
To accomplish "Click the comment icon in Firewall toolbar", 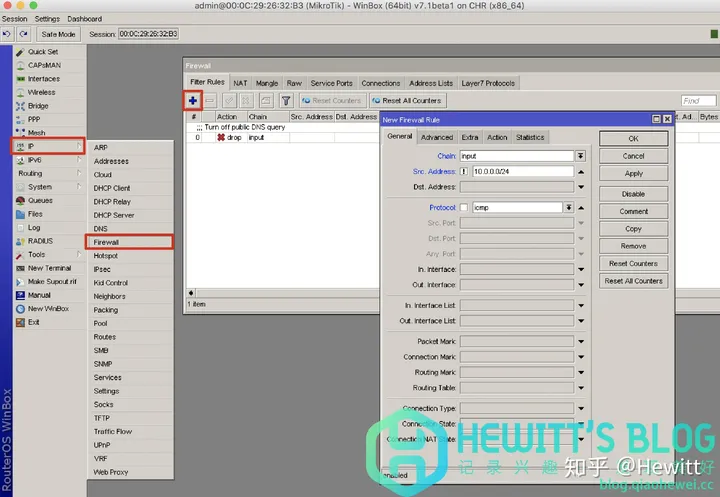I will 266,101.
